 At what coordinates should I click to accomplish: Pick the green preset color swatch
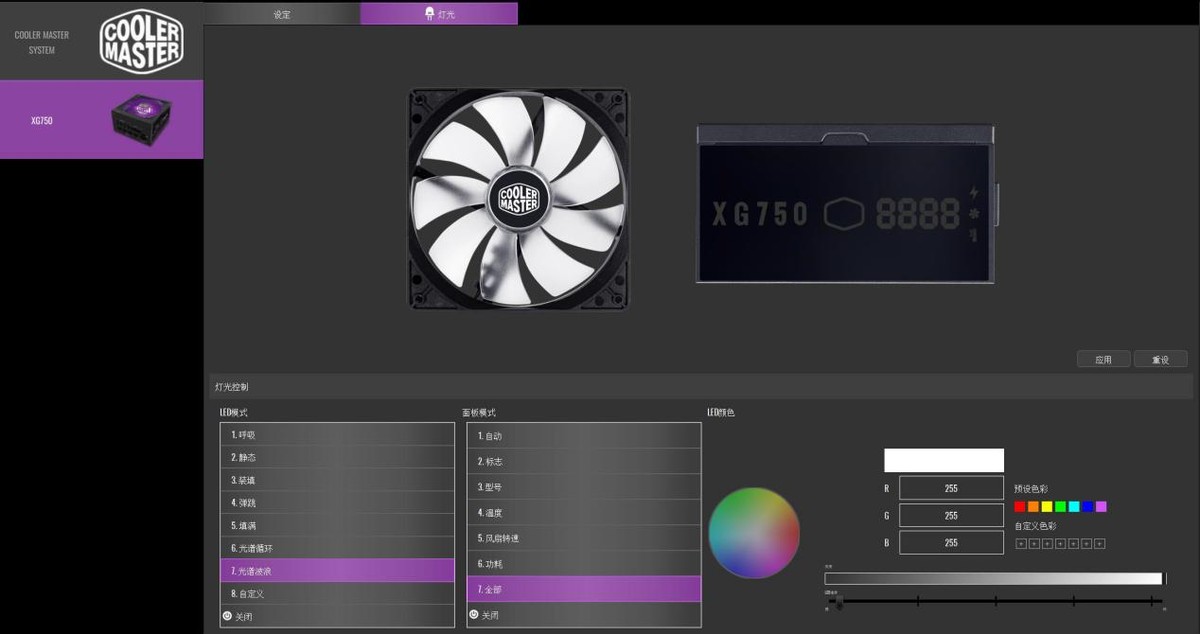1061,507
